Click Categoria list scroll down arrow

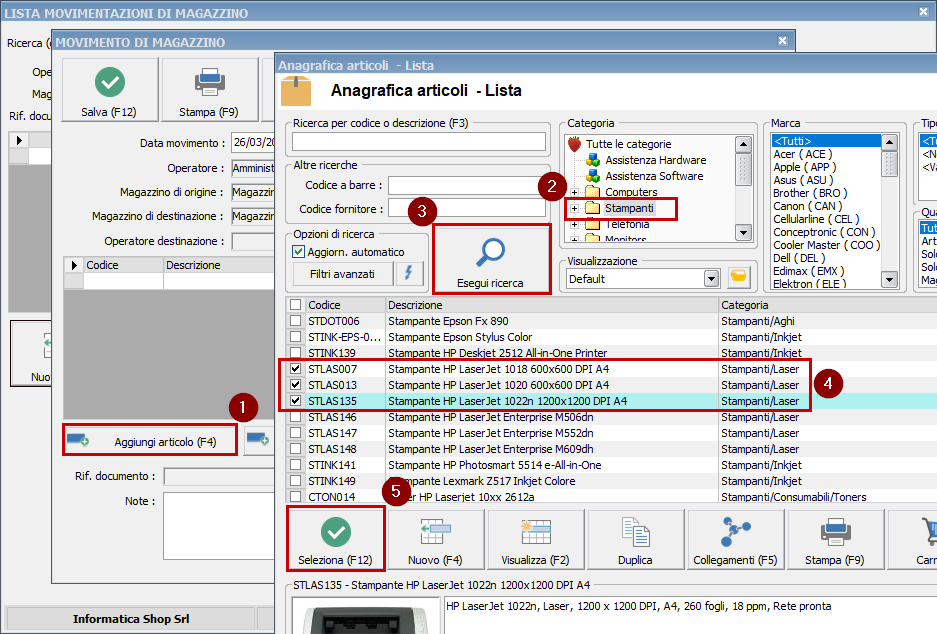pos(743,232)
